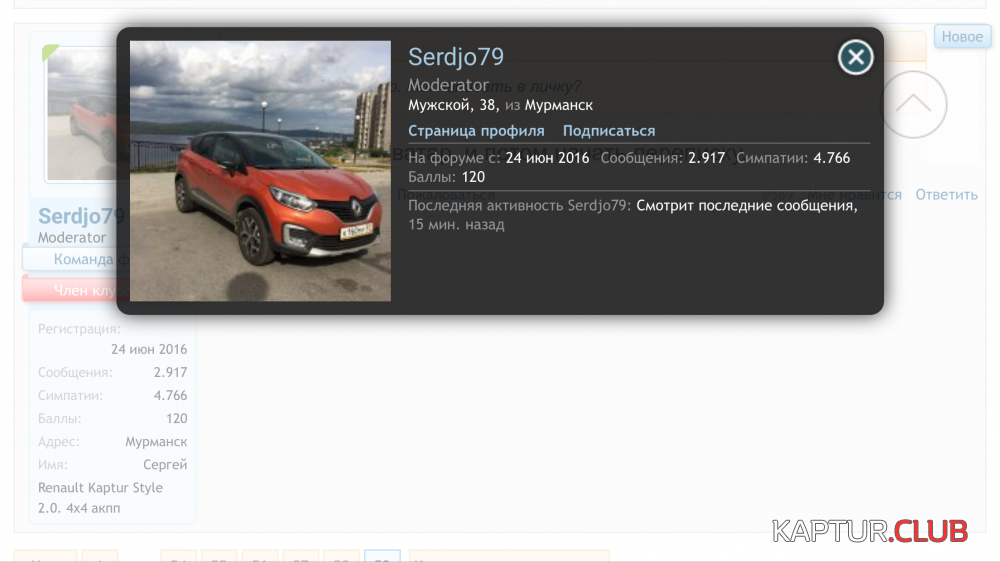Screen dimensions: 1000x562
Task: Click Сообщения 2.917 in post sidebar
Action: click(x=170, y=372)
